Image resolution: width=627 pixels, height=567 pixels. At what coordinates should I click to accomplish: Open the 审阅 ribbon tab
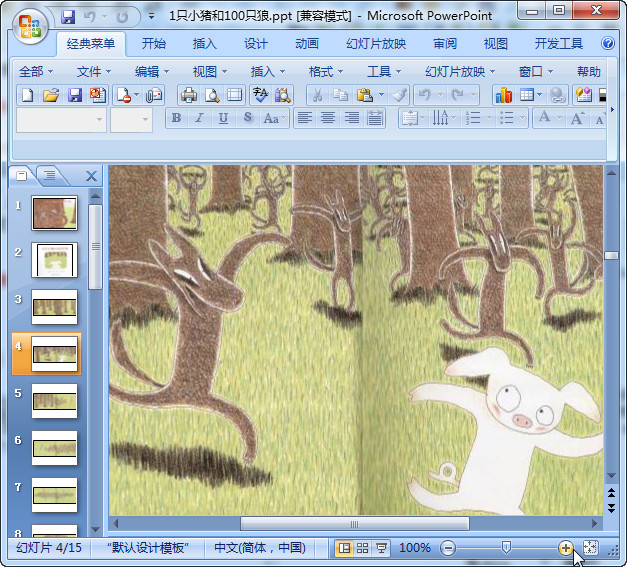[x=445, y=44]
